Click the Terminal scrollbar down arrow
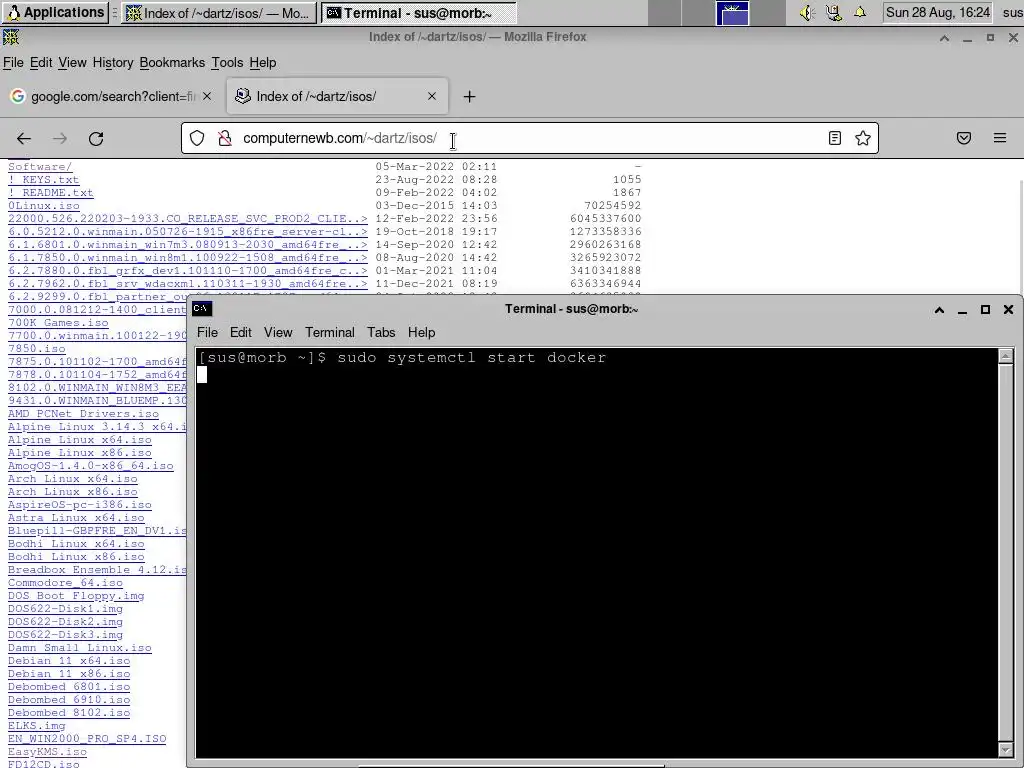1024x768 pixels. pyautogui.click(x=1006, y=750)
